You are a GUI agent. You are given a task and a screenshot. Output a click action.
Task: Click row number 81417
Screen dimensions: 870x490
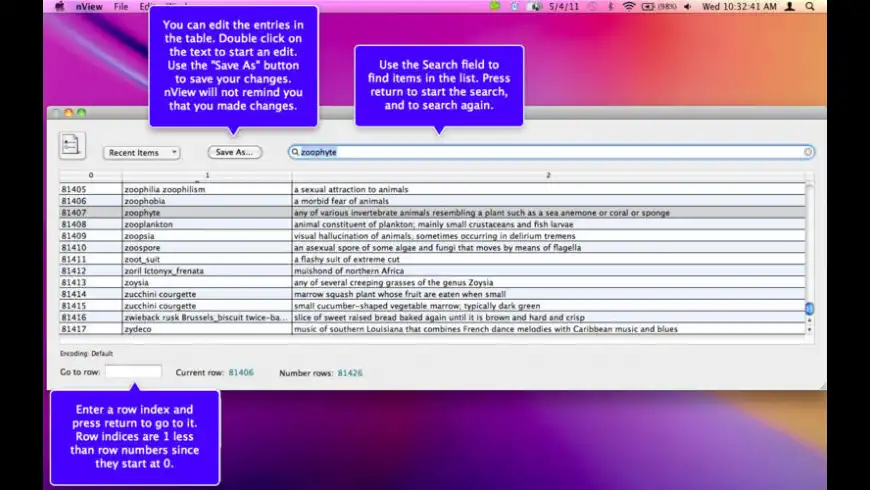74,329
